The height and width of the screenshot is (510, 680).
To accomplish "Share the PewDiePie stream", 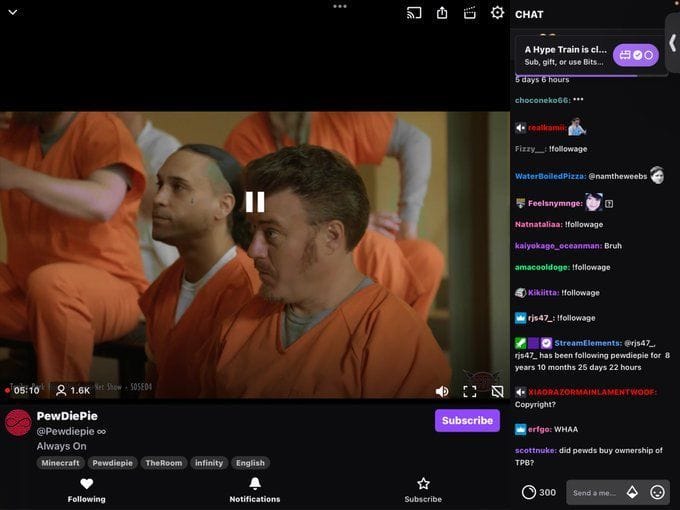I will [x=442, y=13].
